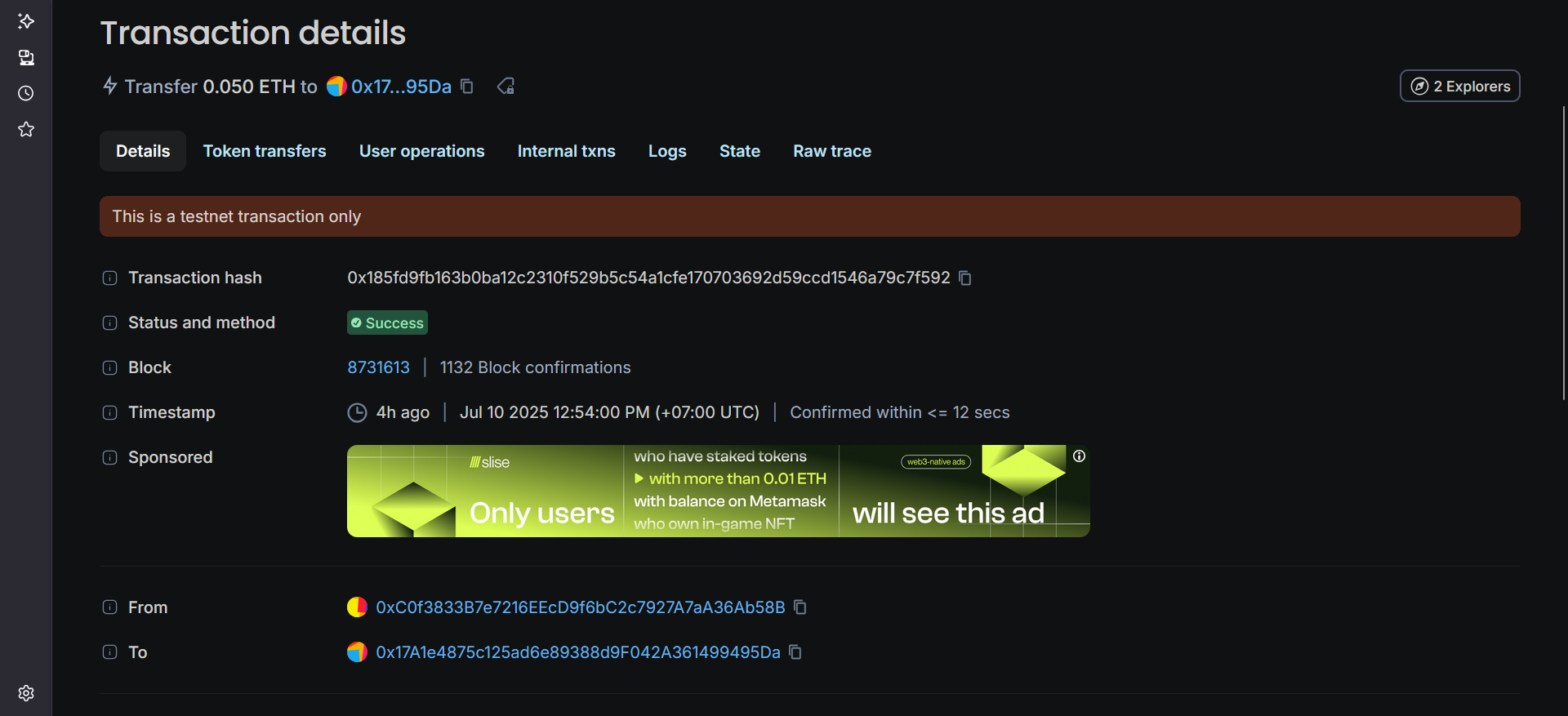Click the ad info icon on the banner
The image size is (1568, 716).
click(1079, 456)
